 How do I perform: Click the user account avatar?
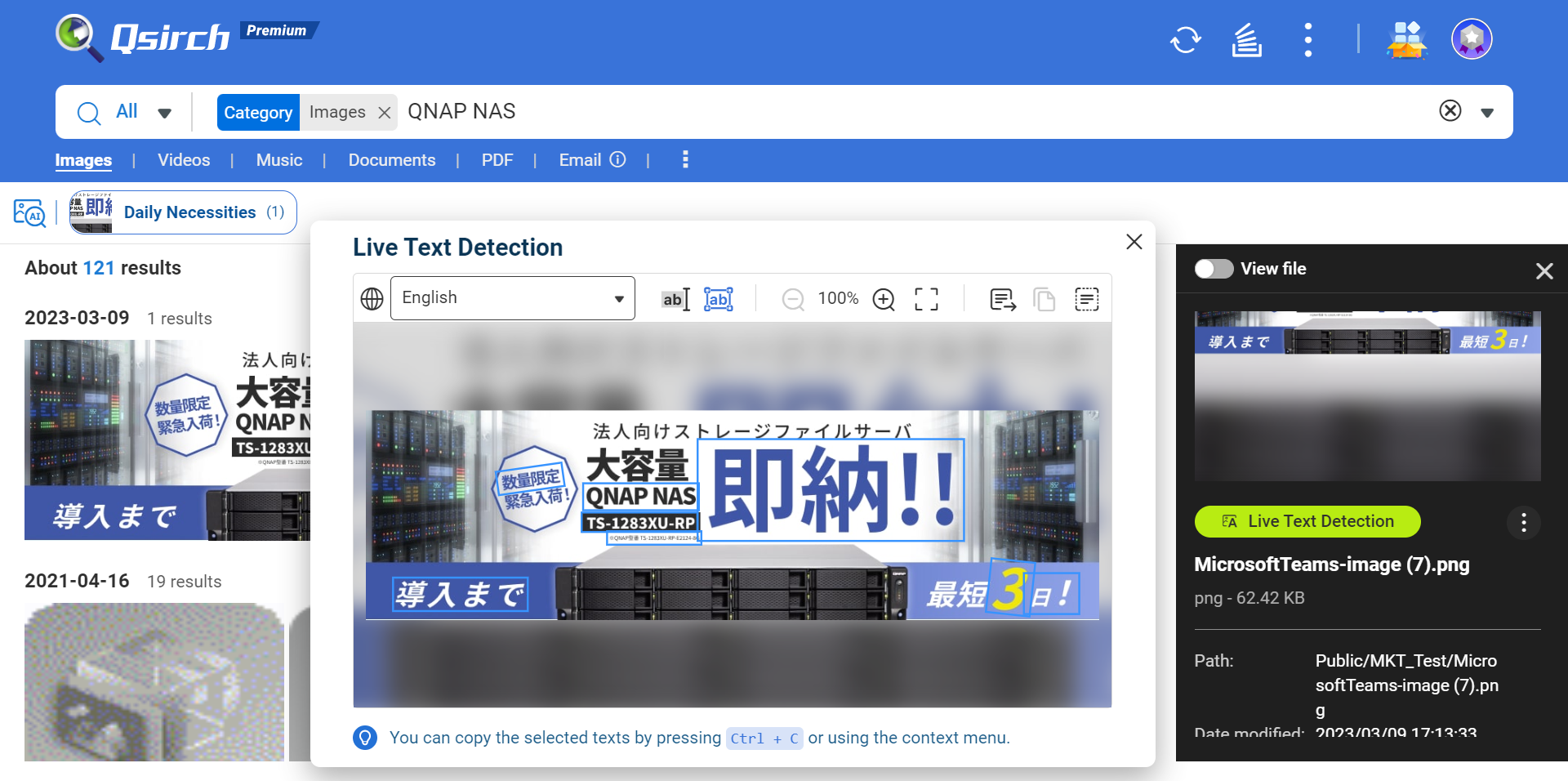click(1472, 39)
